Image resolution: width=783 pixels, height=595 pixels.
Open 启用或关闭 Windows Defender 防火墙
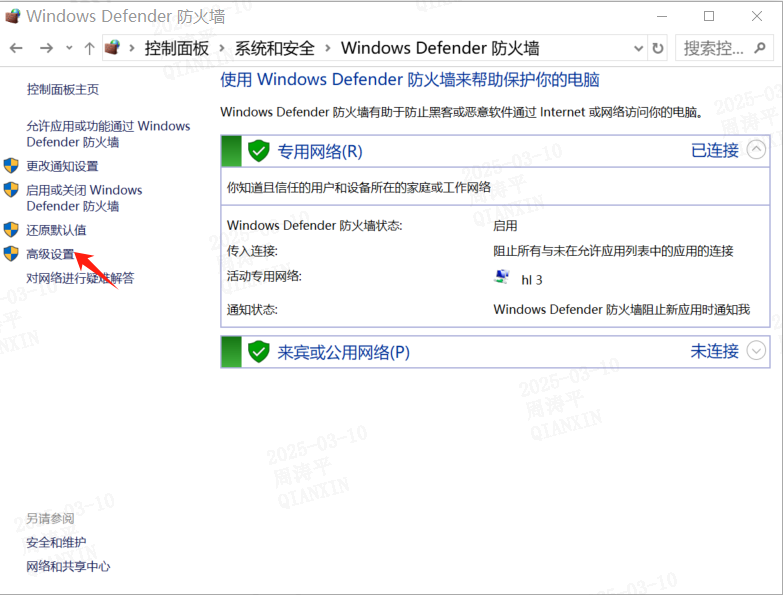[84, 198]
